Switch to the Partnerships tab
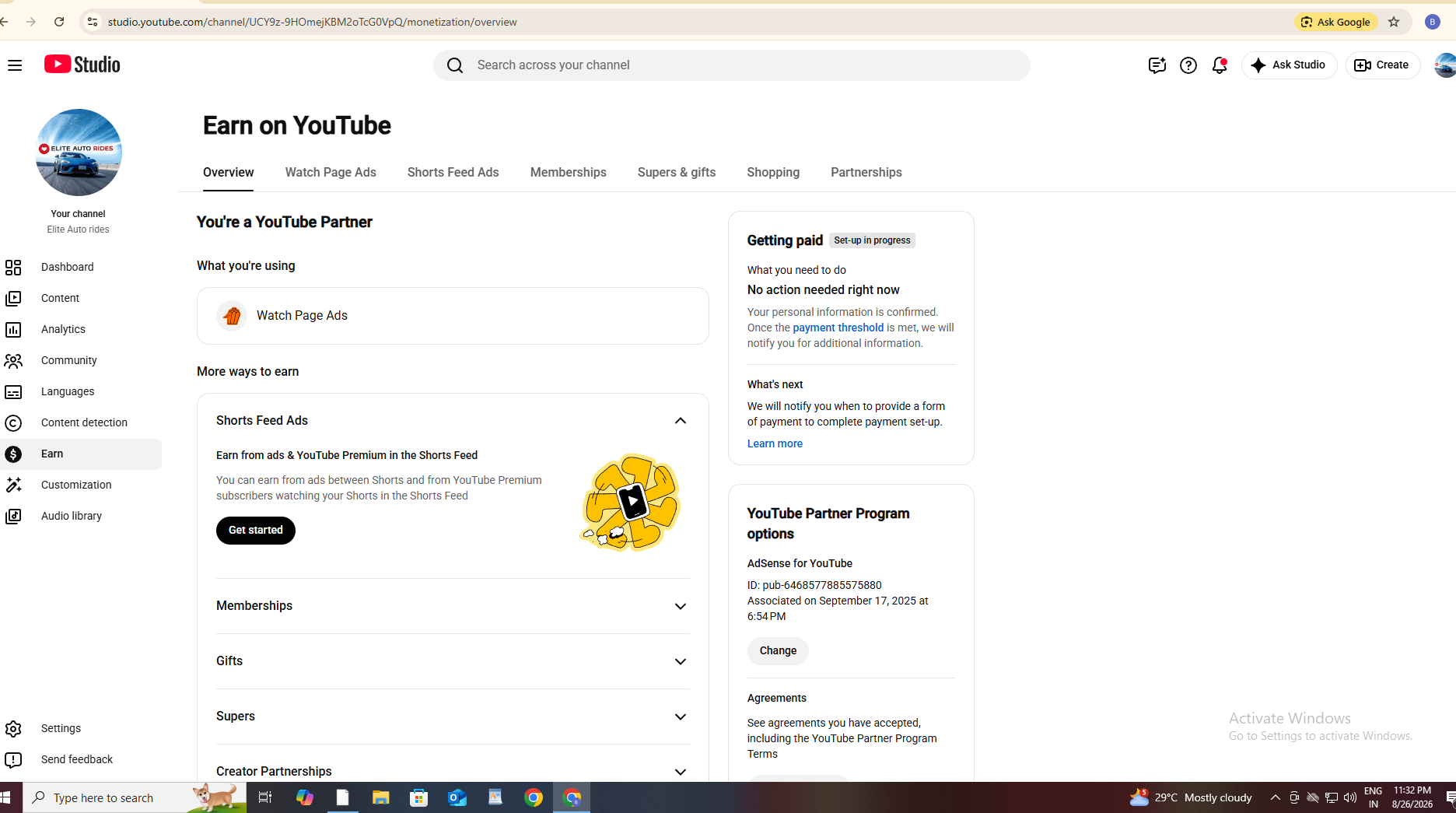The image size is (1456, 813). point(866,173)
